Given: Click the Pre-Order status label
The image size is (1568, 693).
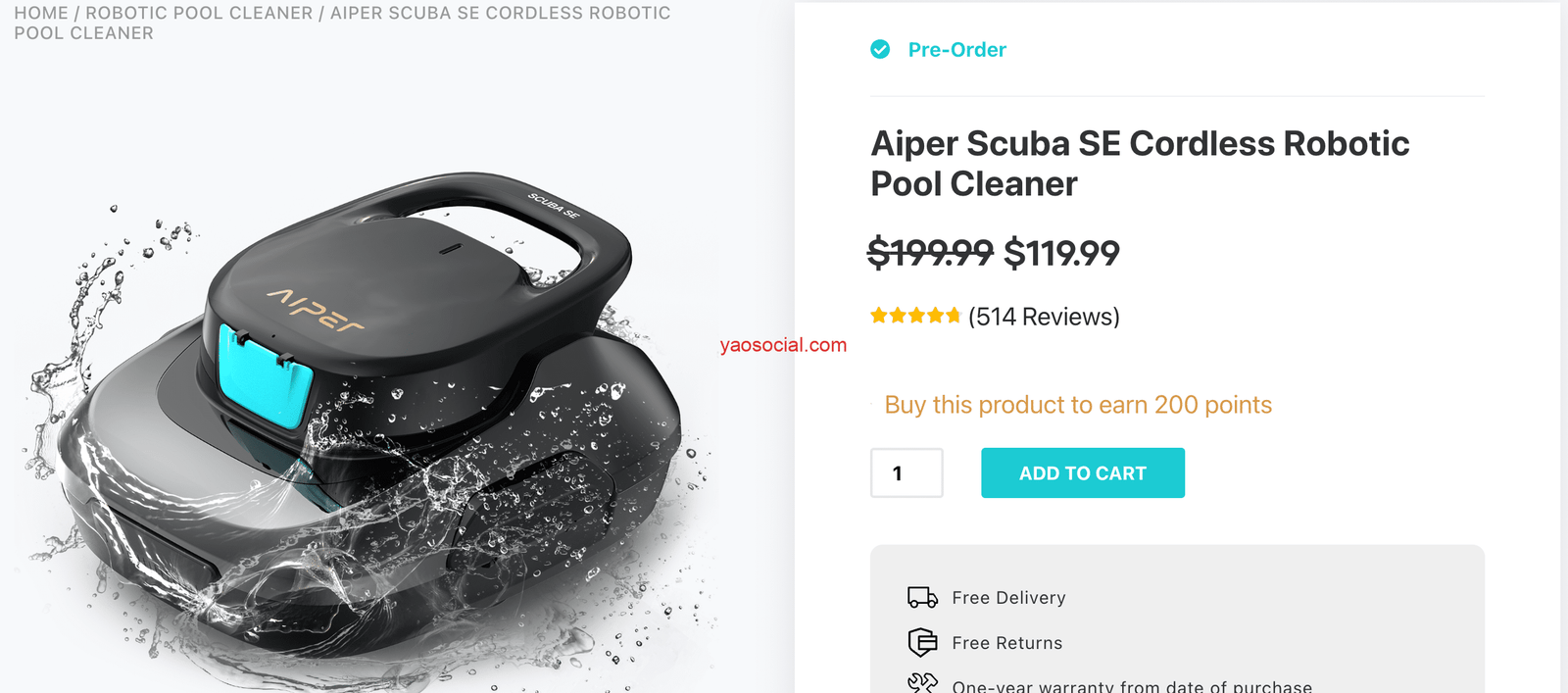Looking at the screenshot, I should point(956,50).
